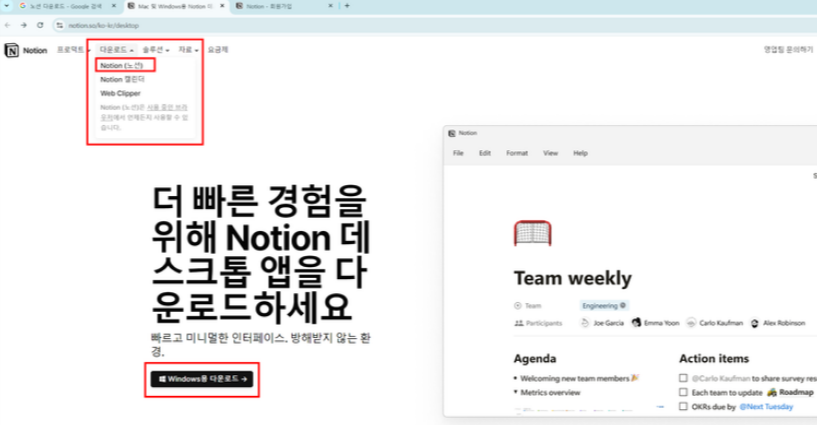Click the Action items heading

(714, 358)
